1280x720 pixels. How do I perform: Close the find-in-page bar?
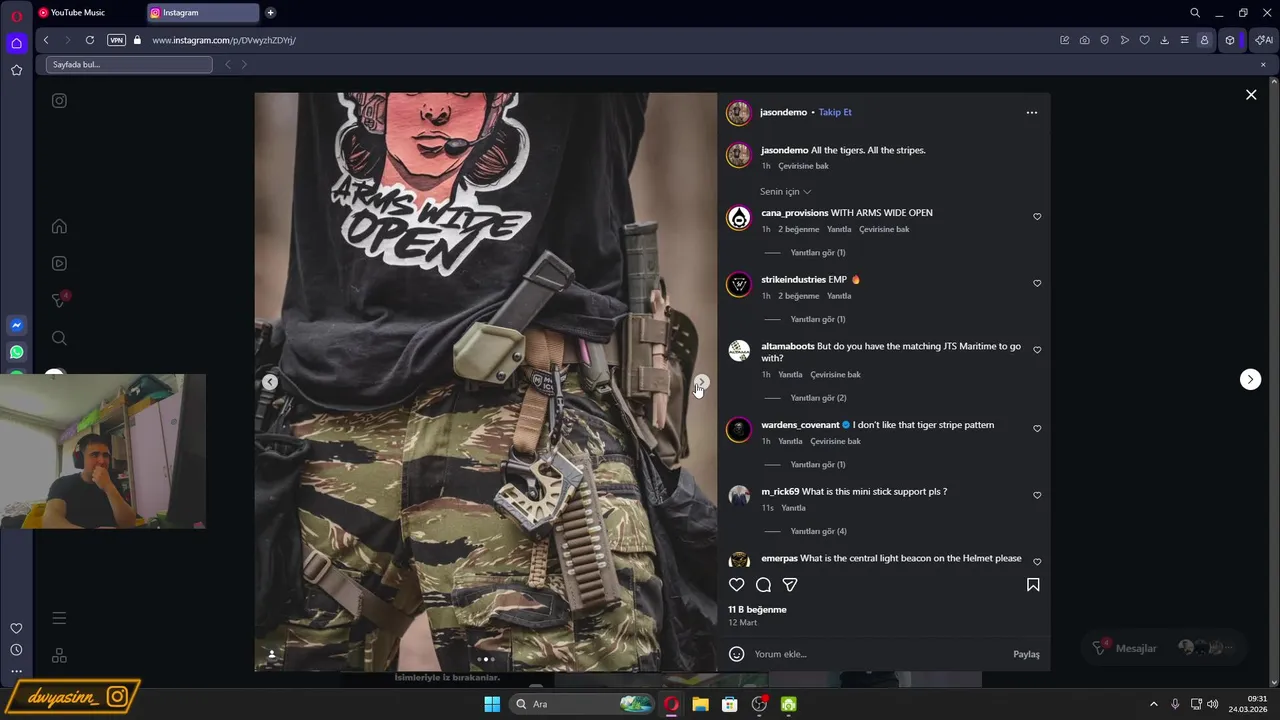[x=1263, y=65]
